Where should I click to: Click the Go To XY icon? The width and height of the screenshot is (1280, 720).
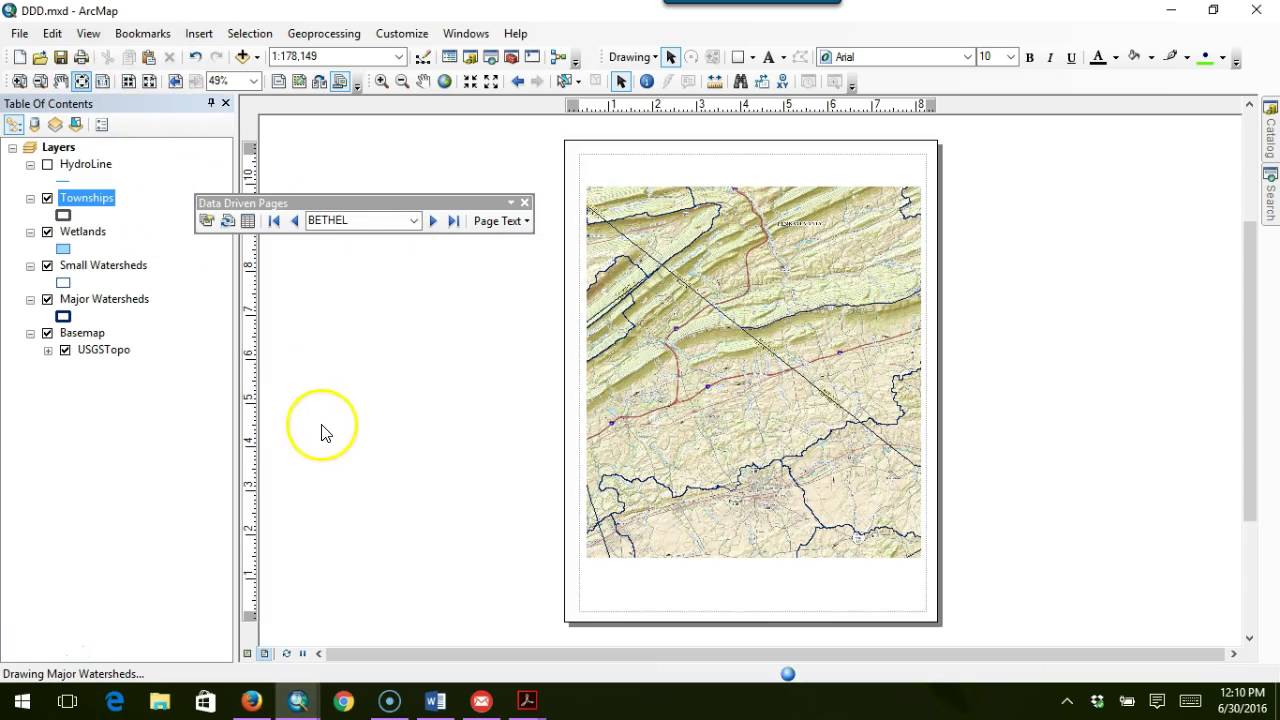click(x=783, y=81)
